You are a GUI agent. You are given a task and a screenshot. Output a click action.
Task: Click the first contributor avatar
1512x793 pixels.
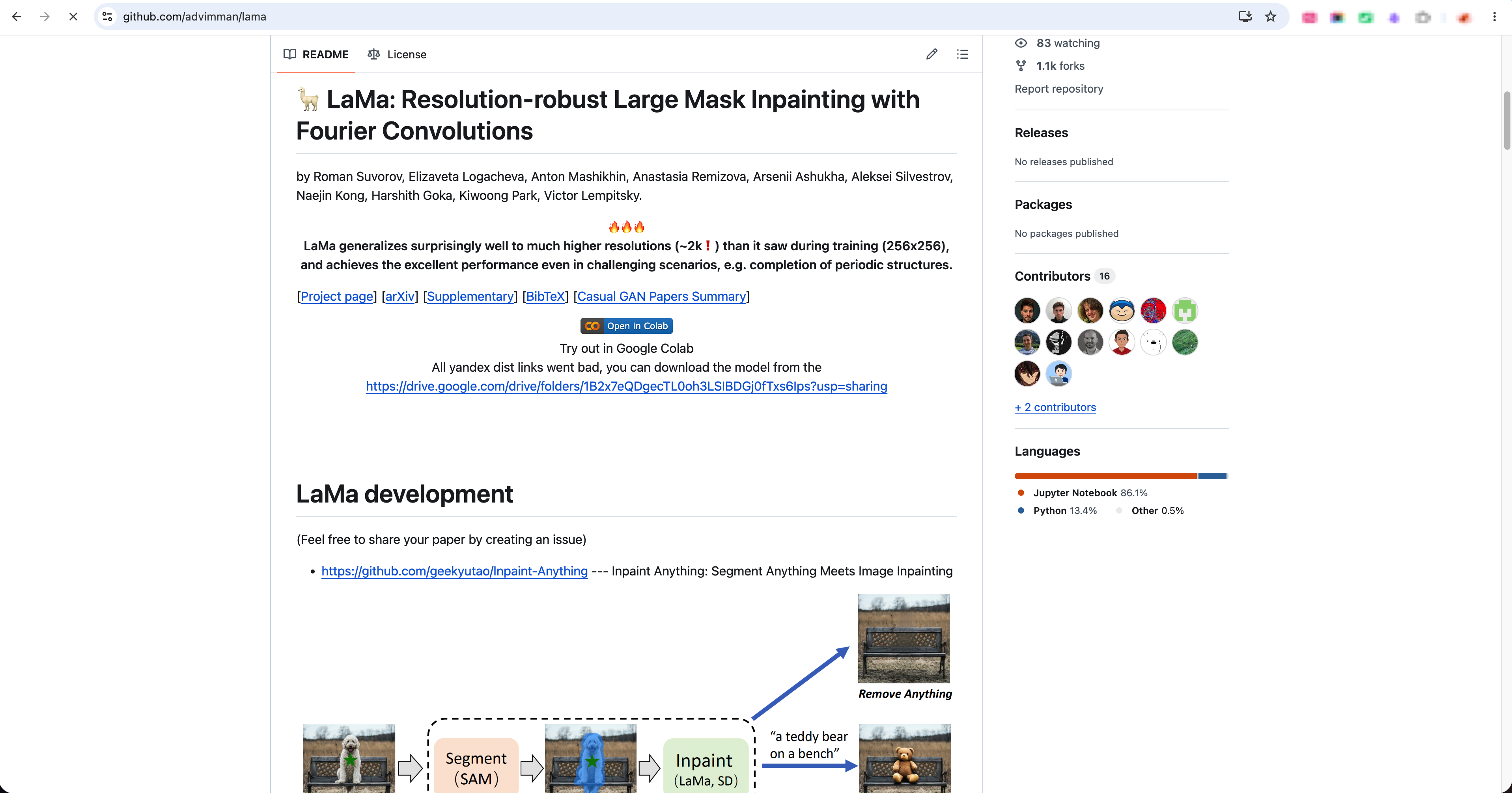(1027, 311)
